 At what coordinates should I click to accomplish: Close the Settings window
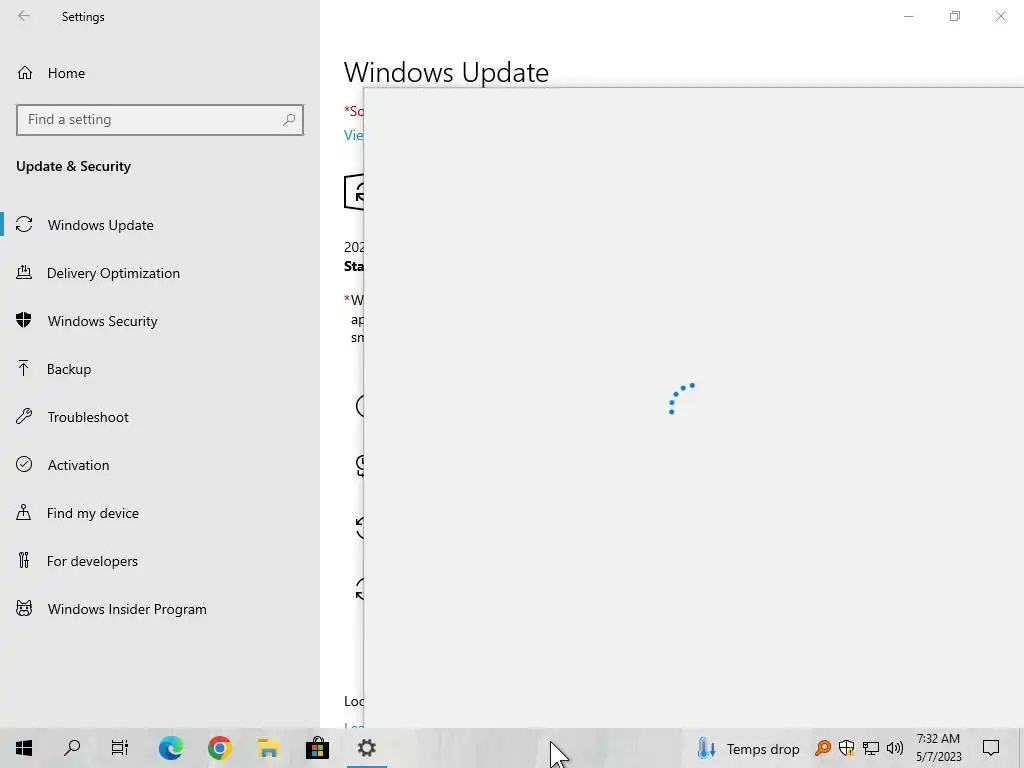[x=1000, y=16]
